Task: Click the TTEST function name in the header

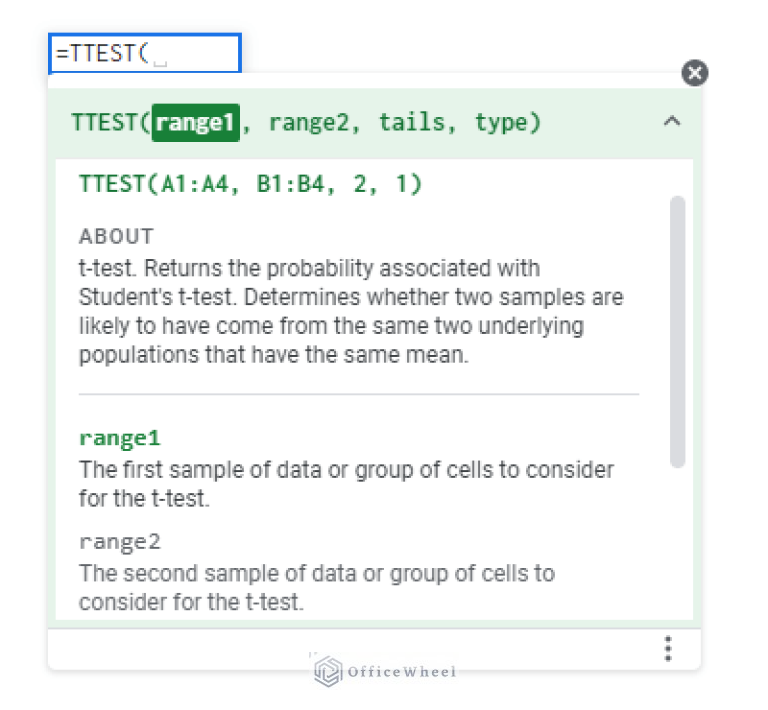Action: 105,123
